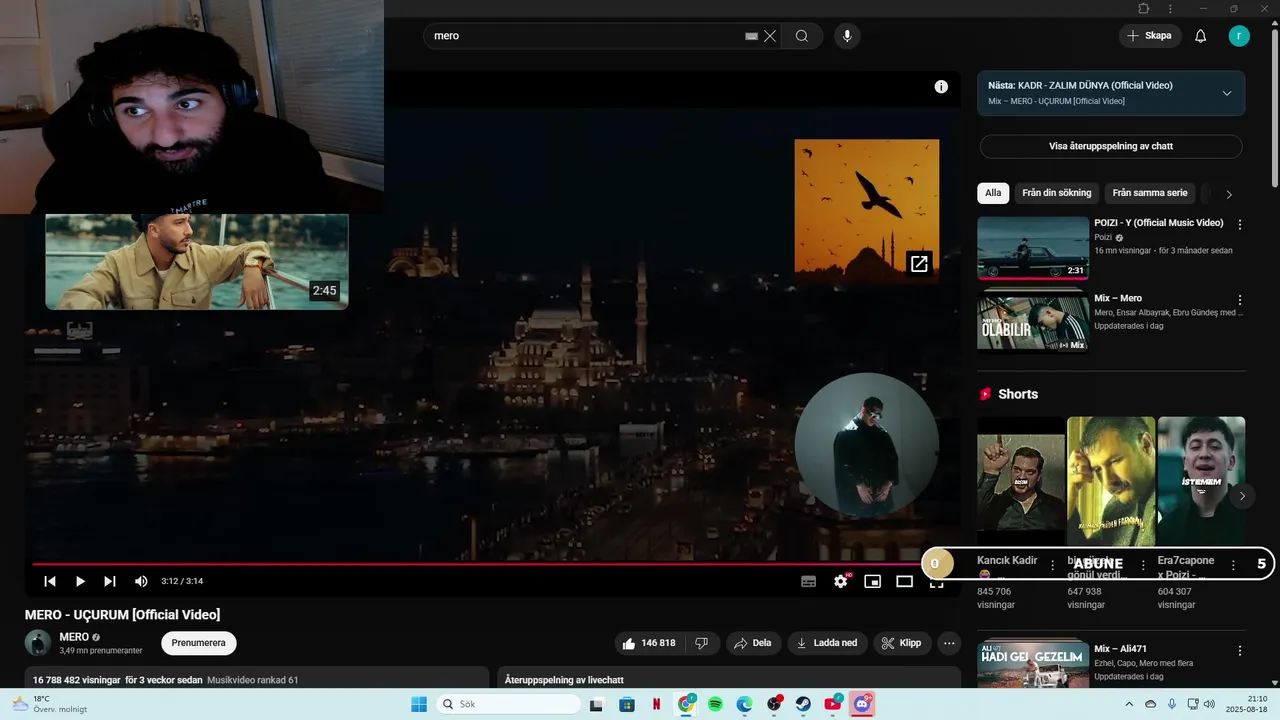Toggle subtitles in the player
The width and height of the screenshot is (1280, 720).
[808, 581]
